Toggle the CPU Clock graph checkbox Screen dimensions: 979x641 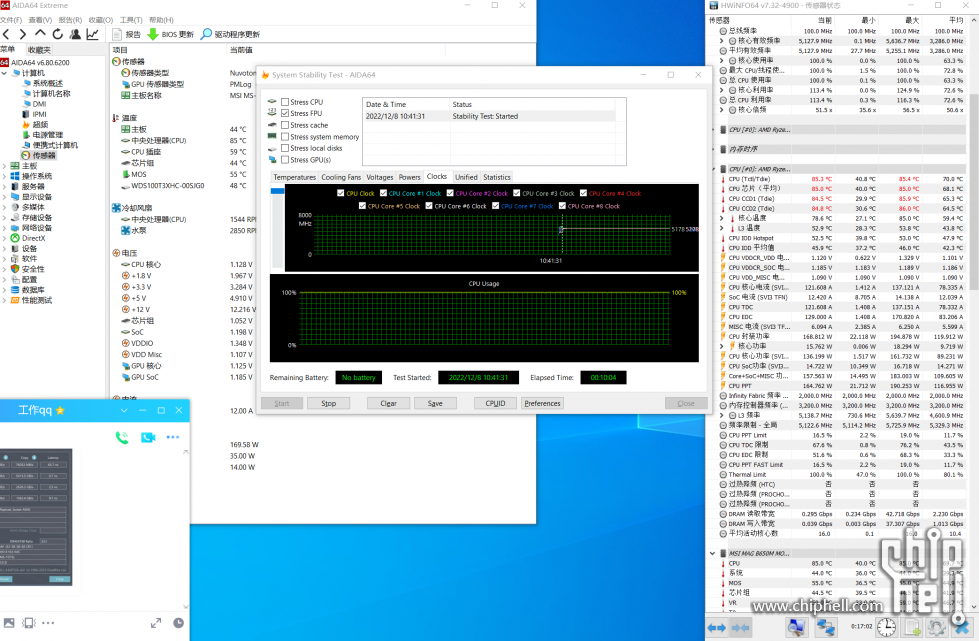[340, 193]
